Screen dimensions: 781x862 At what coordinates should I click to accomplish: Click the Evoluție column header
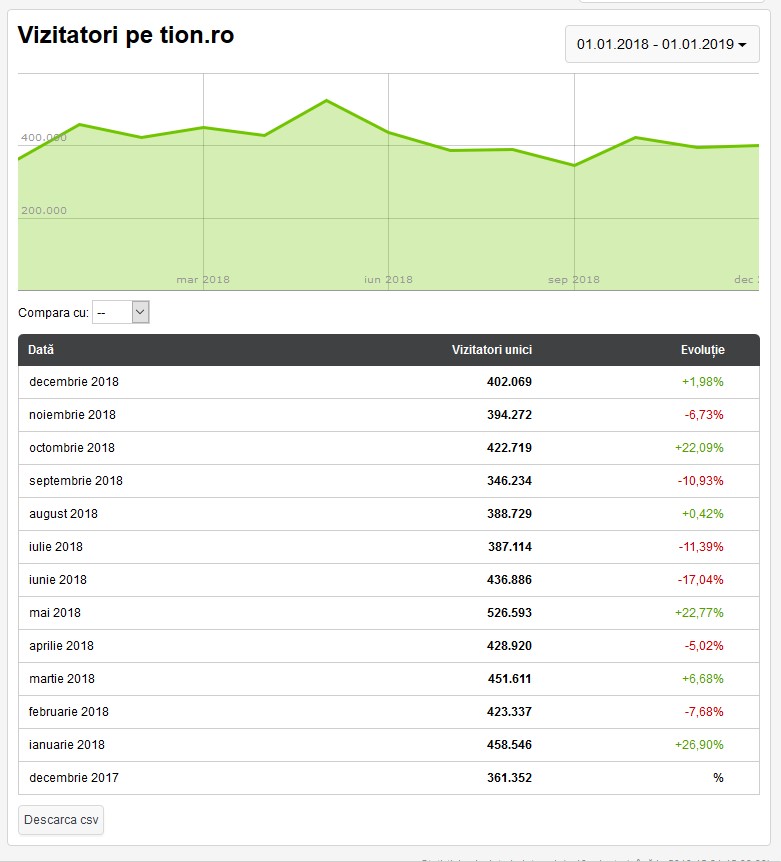click(x=702, y=350)
